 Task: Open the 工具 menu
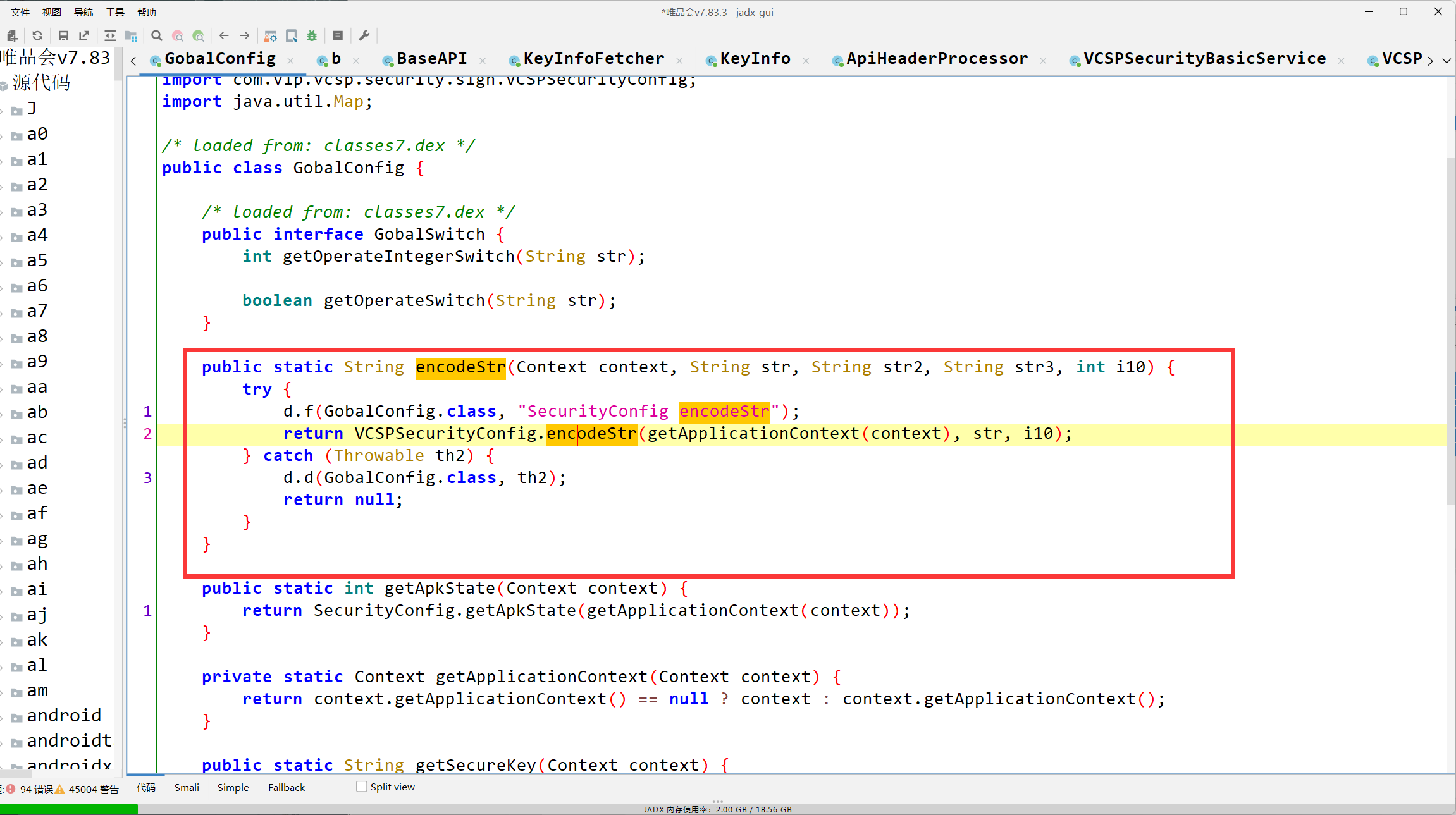click(x=115, y=12)
